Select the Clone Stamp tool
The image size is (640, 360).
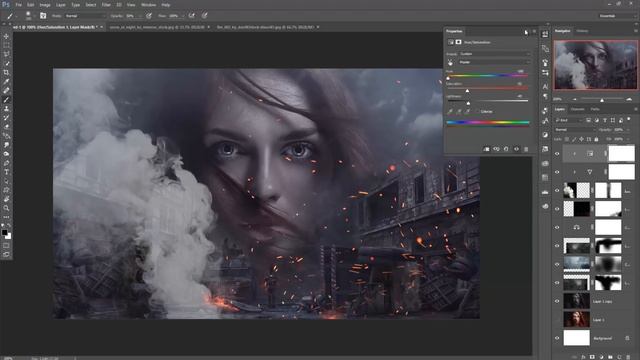click(x=6, y=109)
